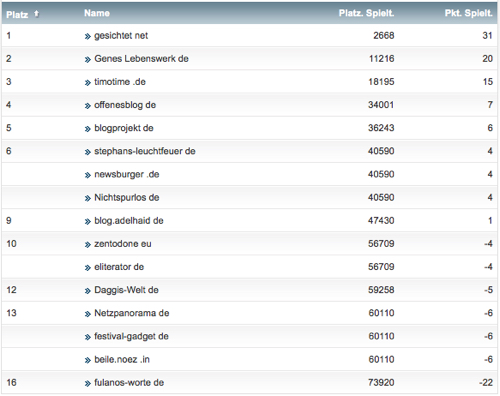Click the arrow icon before Netzpanorama

click(x=87, y=314)
